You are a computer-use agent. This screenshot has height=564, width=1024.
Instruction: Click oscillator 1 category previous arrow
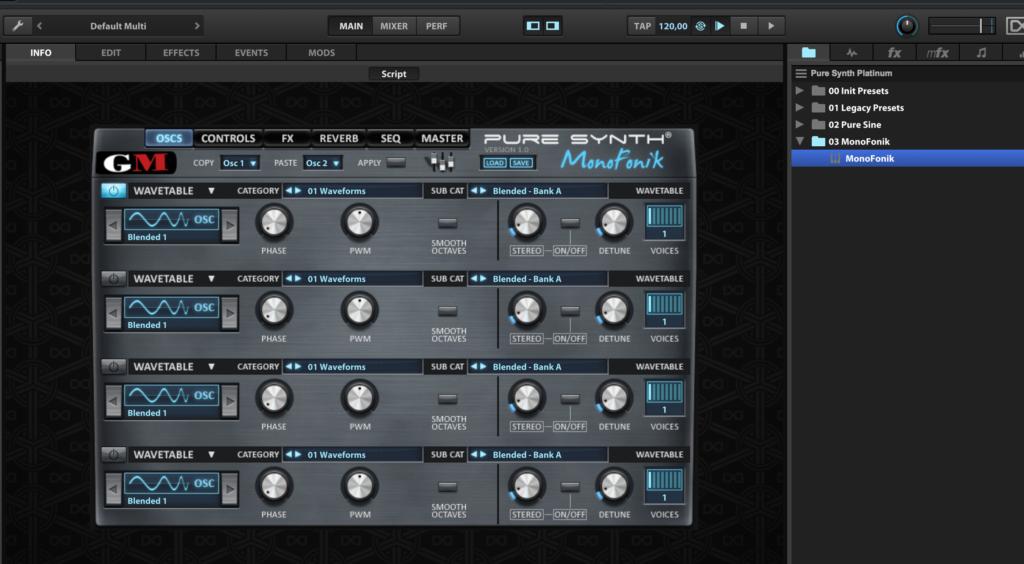point(289,191)
